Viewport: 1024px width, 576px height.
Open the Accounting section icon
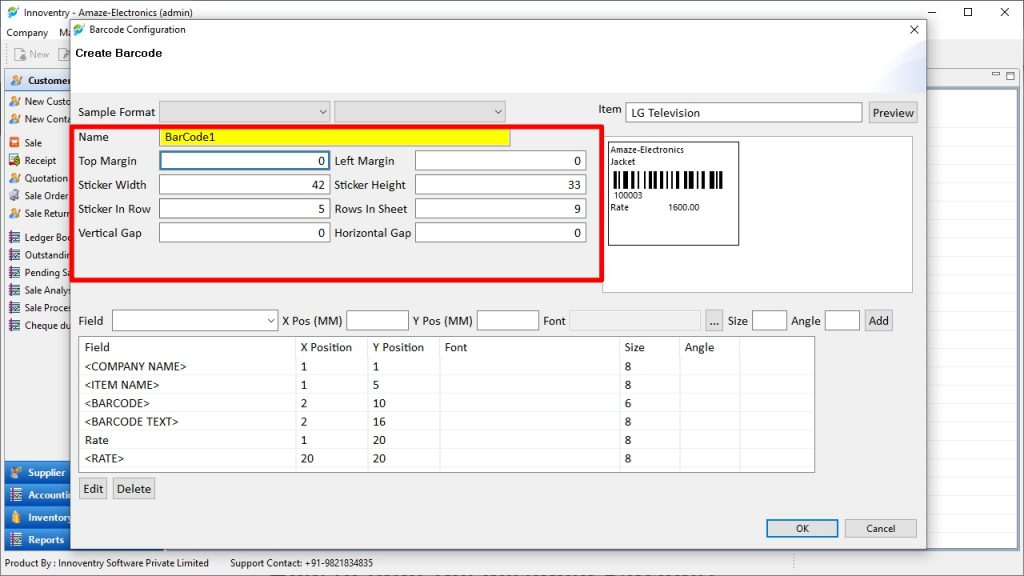(x=16, y=495)
